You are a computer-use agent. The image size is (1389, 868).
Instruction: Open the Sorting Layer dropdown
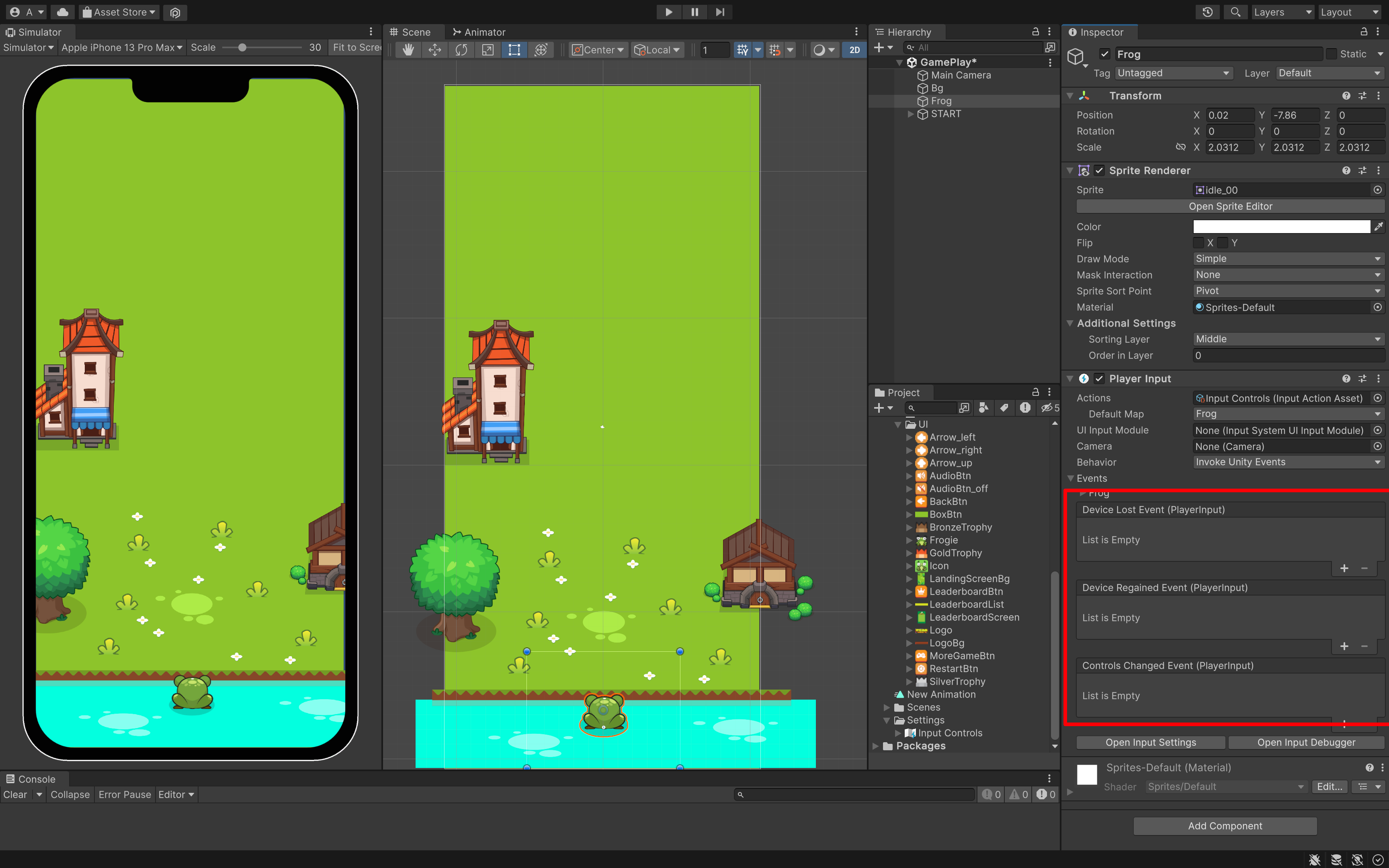coord(1288,339)
